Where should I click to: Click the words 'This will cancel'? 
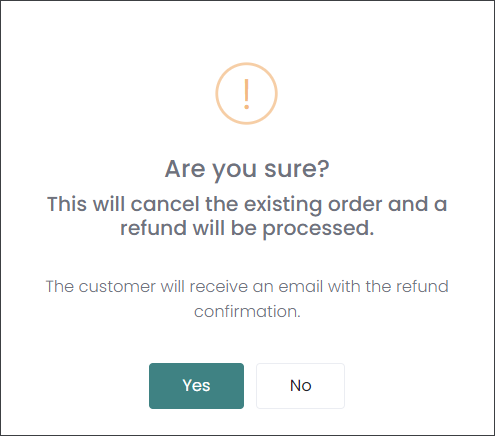point(123,204)
